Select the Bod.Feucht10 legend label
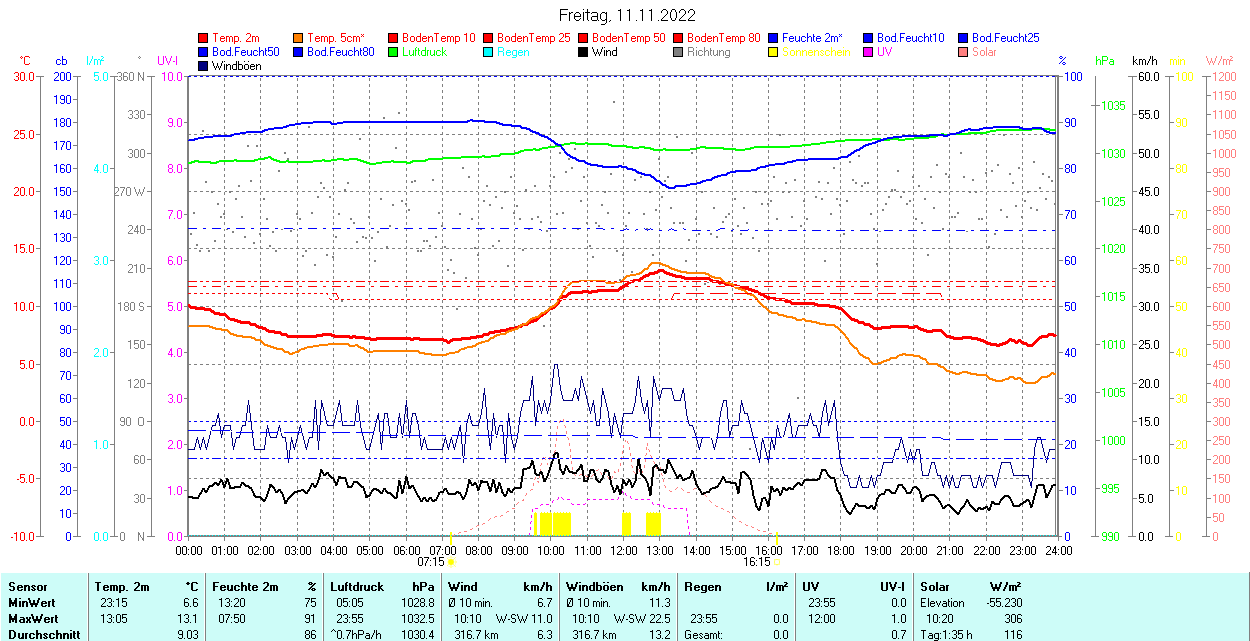The image size is (1250, 641). point(911,38)
